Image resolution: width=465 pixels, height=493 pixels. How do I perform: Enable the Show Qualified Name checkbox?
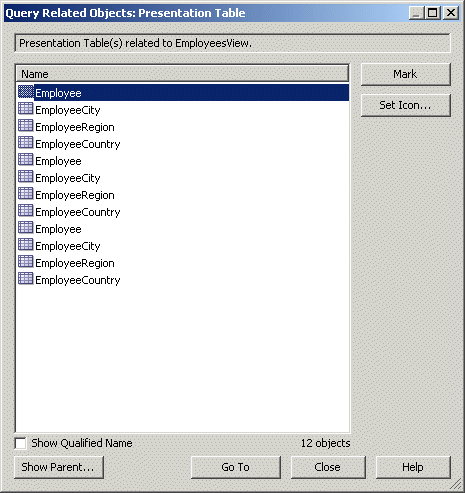click(x=21, y=443)
